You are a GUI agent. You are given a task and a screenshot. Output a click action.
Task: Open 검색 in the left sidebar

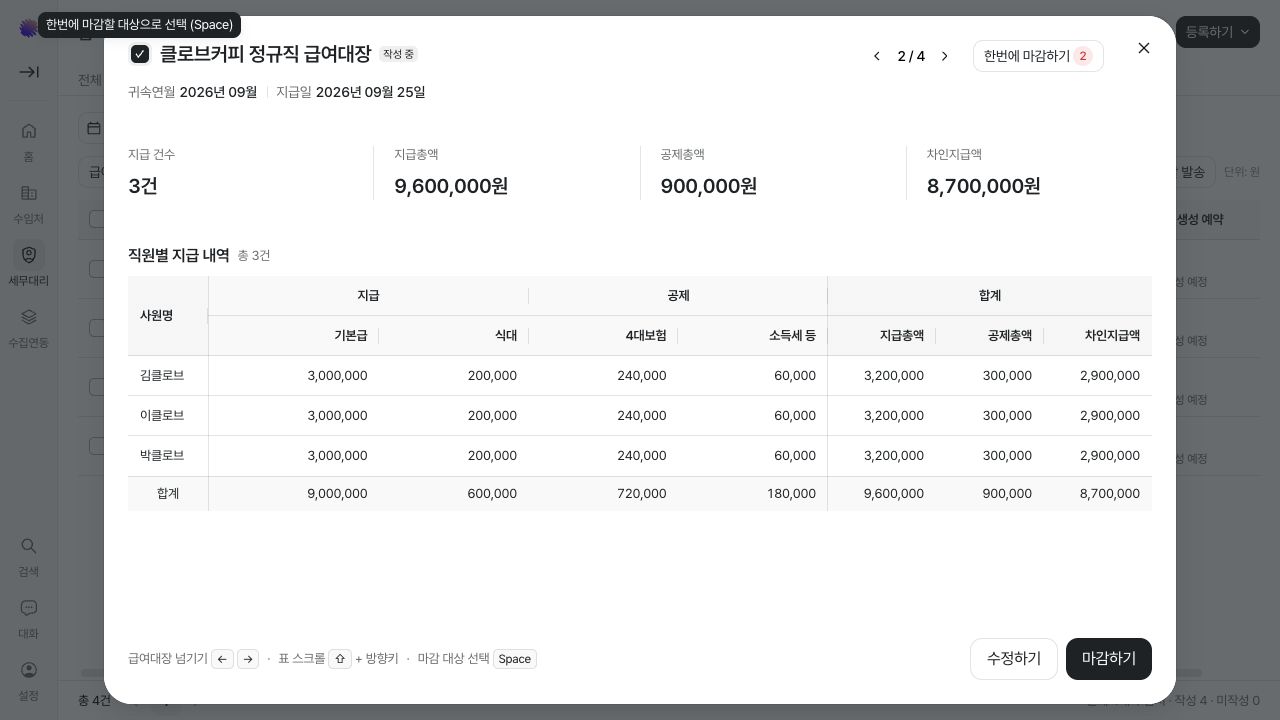pyautogui.click(x=29, y=556)
